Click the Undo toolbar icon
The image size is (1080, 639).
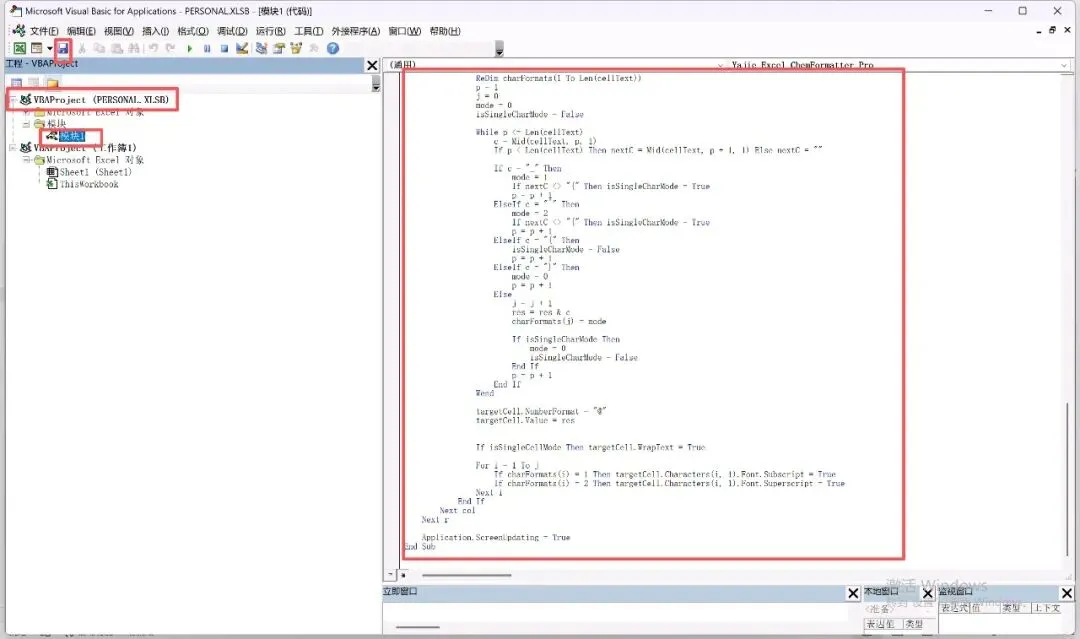pos(153,48)
